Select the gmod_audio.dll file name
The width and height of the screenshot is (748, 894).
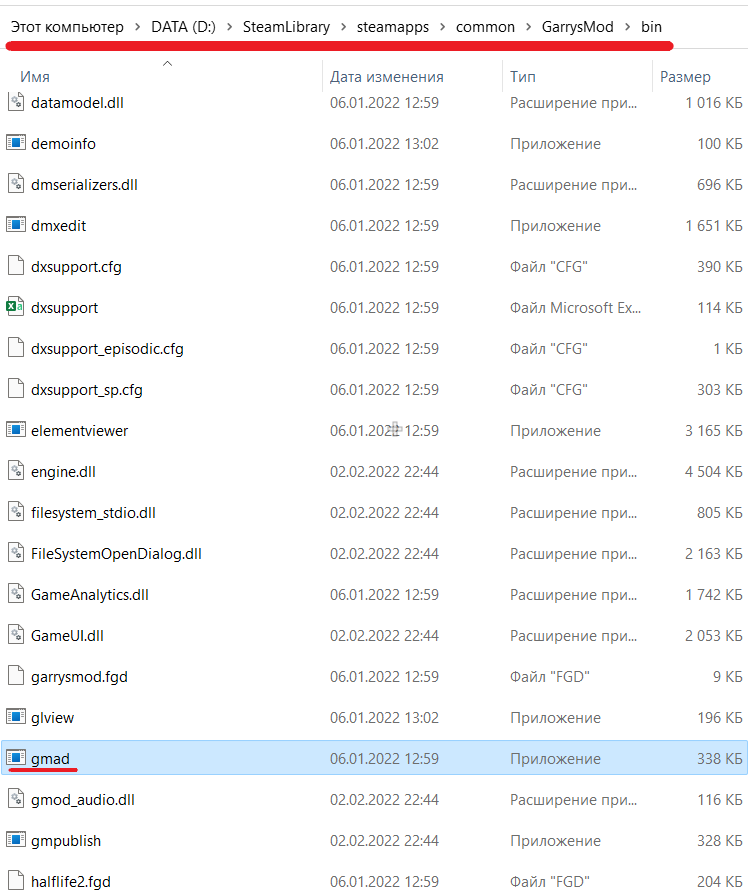pos(83,800)
